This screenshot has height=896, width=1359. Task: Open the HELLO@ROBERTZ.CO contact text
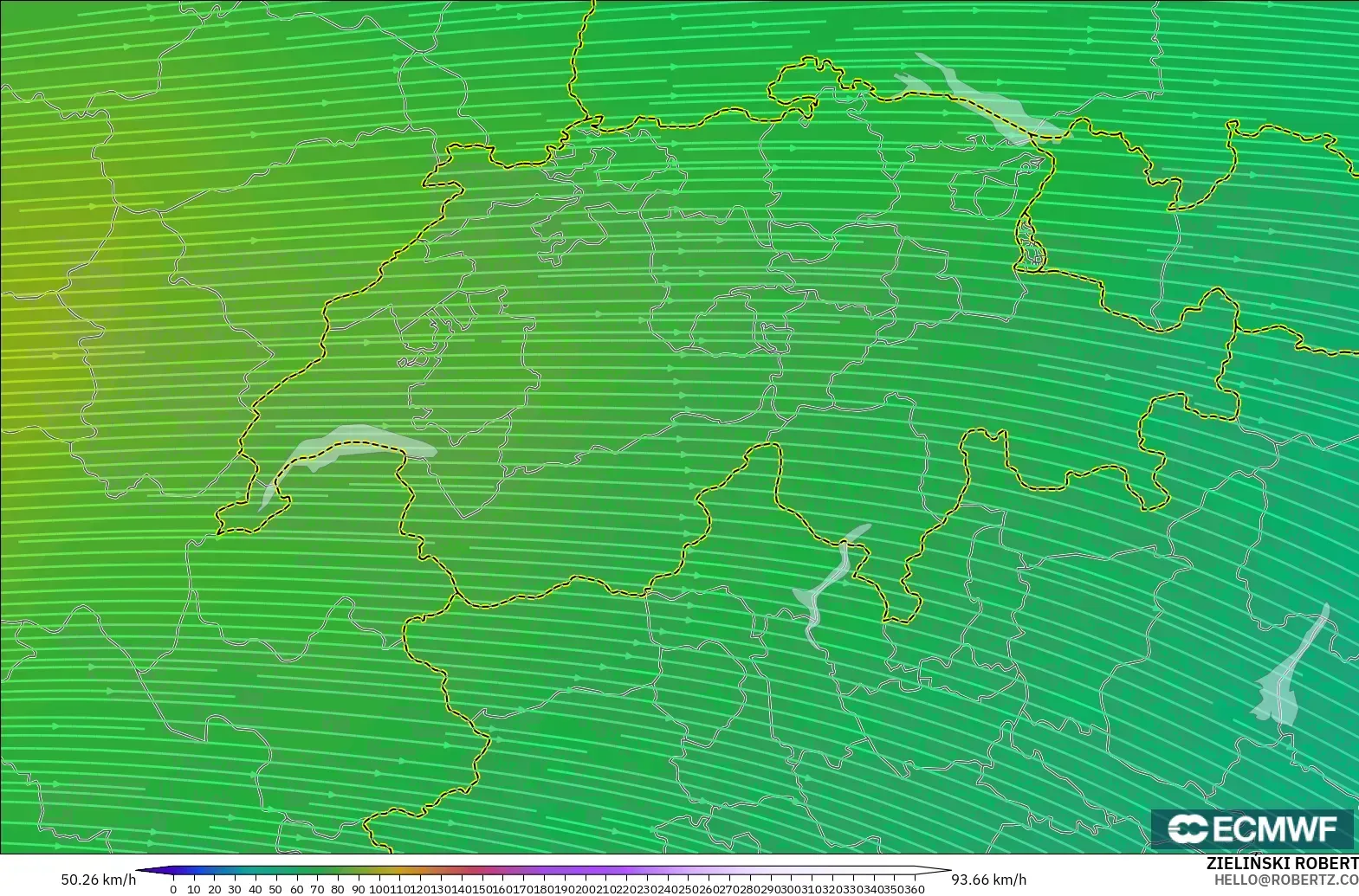(x=1286, y=880)
